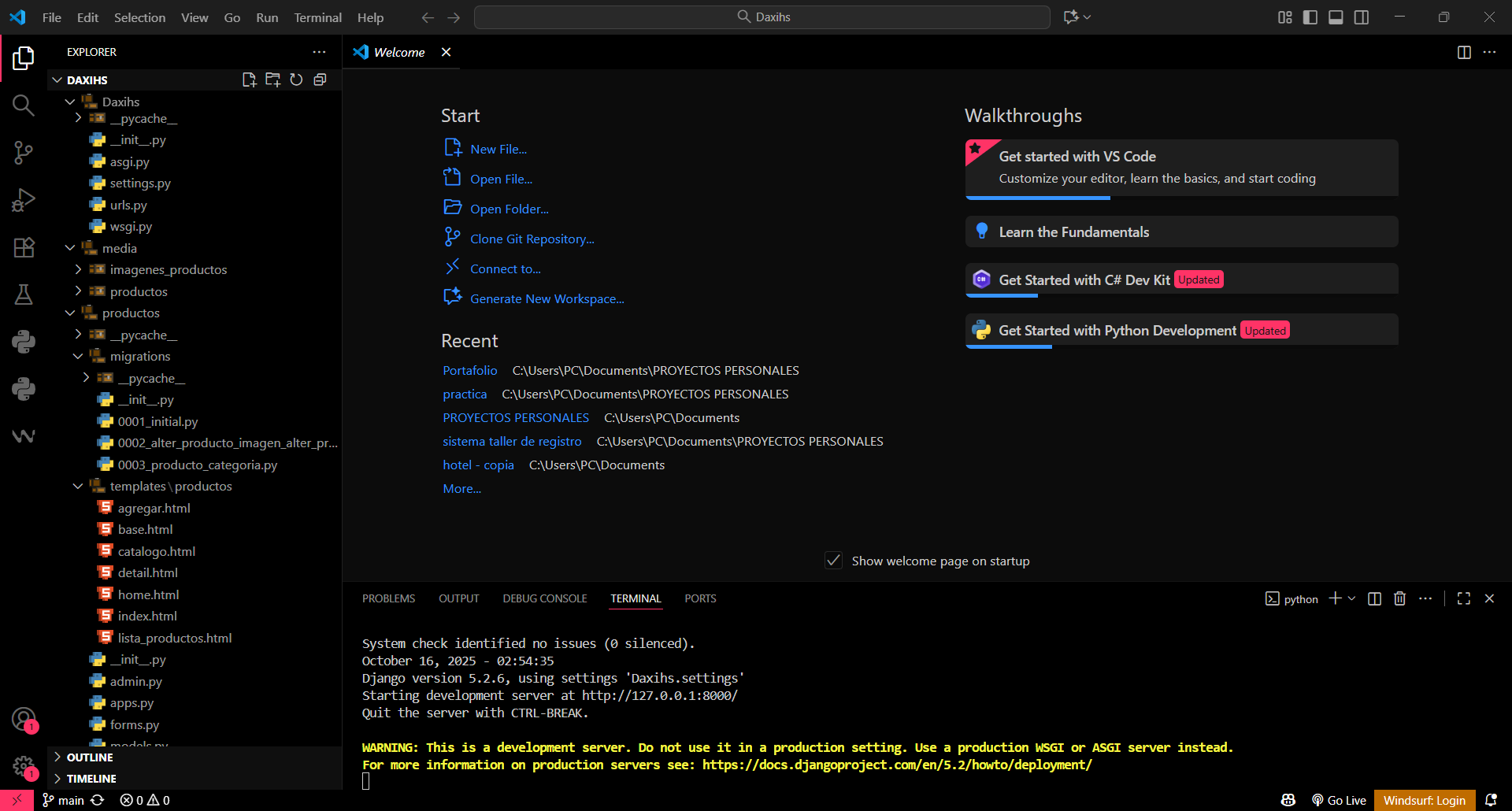Open the Terminal menu
This screenshot has height=811, width=1512.
coord(317,17)
